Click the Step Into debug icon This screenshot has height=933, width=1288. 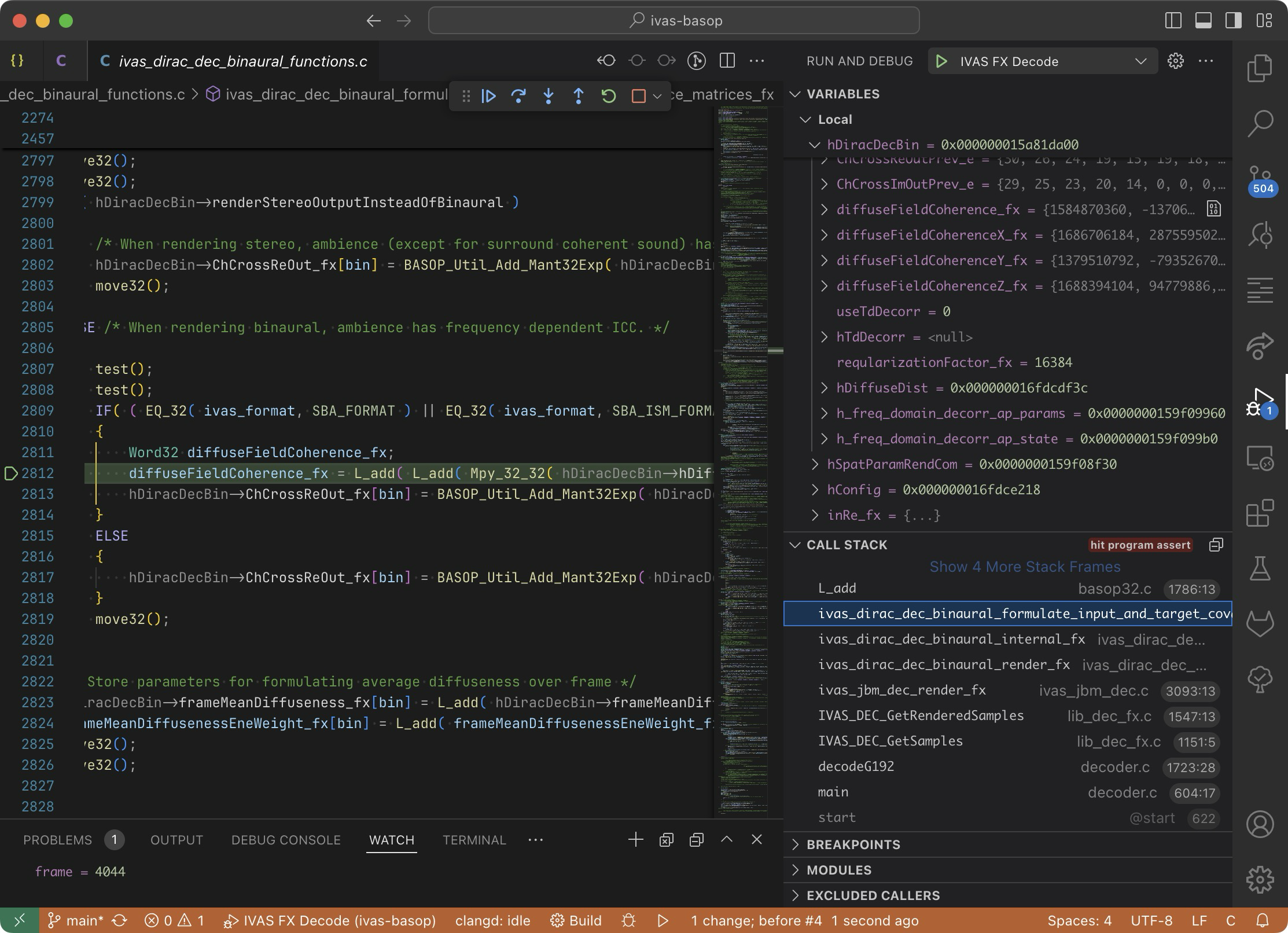pos(549,96)
